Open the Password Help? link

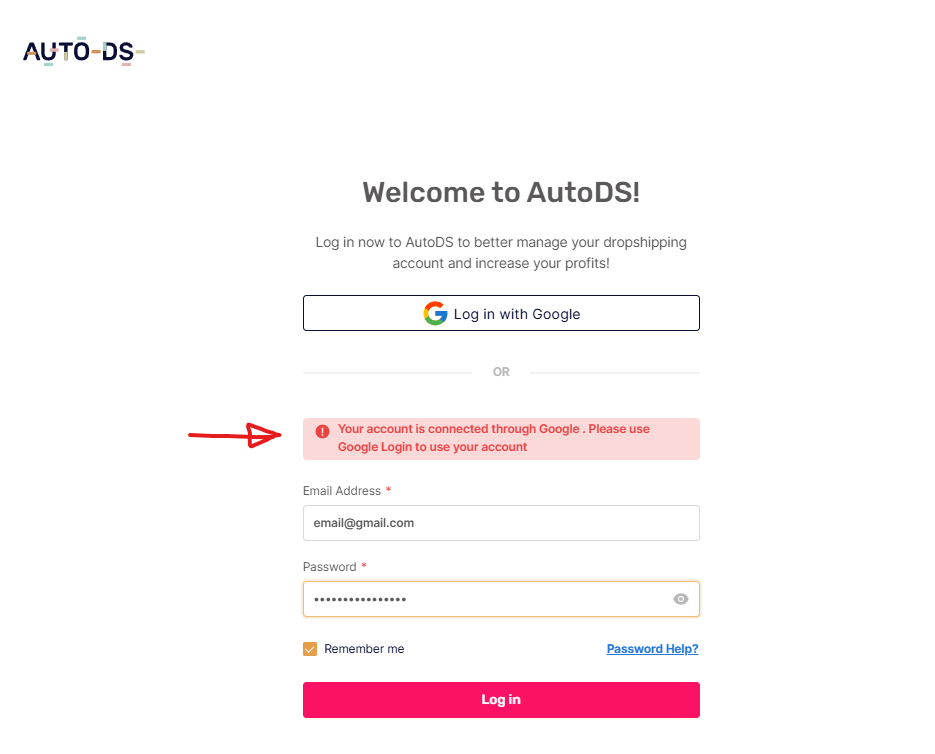click(x=652, y=649)
